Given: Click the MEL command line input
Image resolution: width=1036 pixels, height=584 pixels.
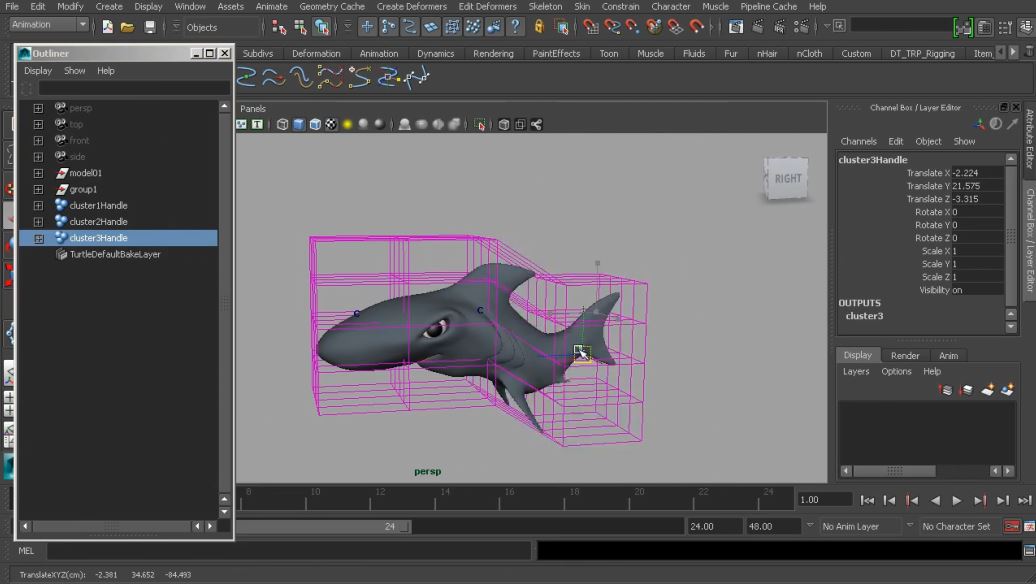Looking at the screenshot, I should pyautogui.click(x=289, y=550).
